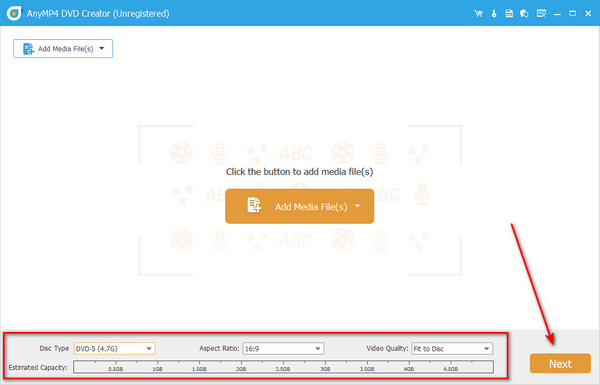Image resolution: width=600 pixels, height=385 pixels.
Task: Click the 4.5GB mark on capacity bar
Action: pyautogui.click(x=450, y=369)
